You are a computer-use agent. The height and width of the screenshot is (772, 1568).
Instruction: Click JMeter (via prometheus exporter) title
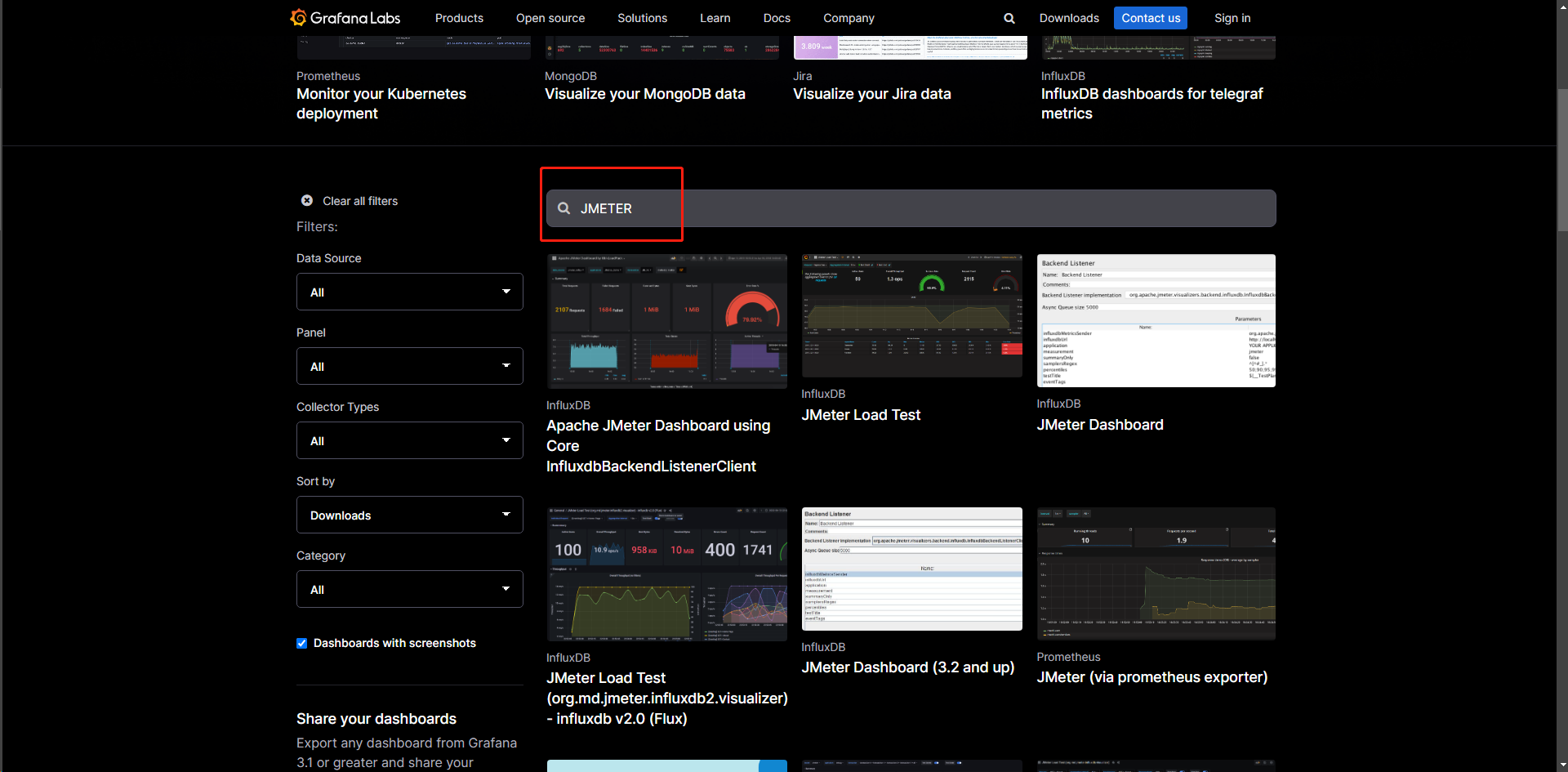(x=1152, y=677)
